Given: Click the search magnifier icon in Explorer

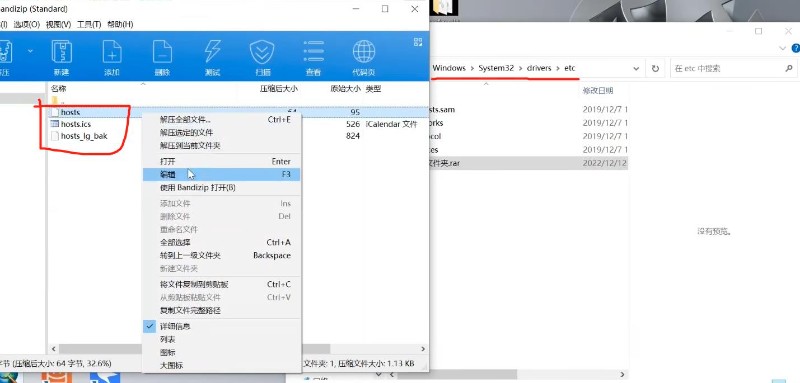Looking at the screenshot, I should click(x=789, y=68).
